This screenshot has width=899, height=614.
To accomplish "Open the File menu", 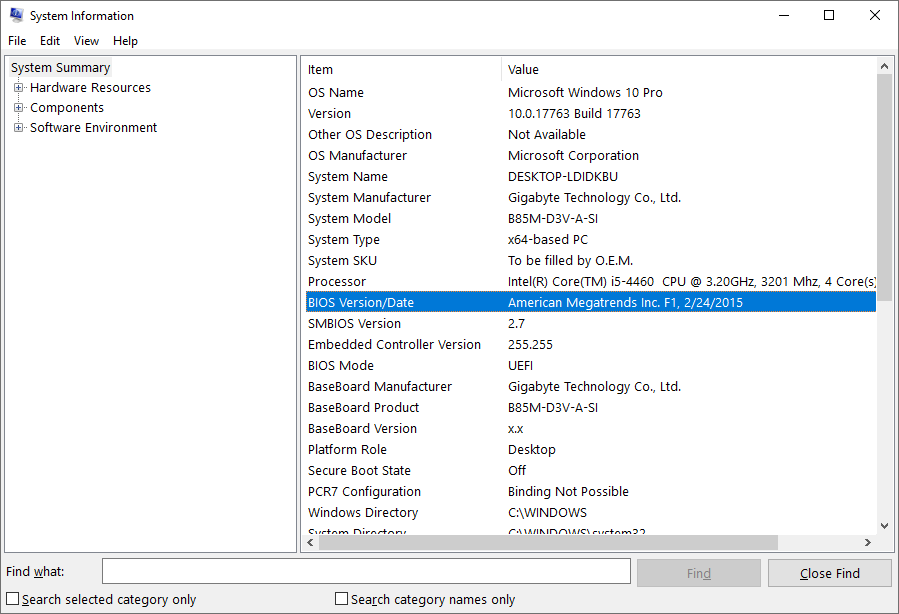I will tap(17, 41).
